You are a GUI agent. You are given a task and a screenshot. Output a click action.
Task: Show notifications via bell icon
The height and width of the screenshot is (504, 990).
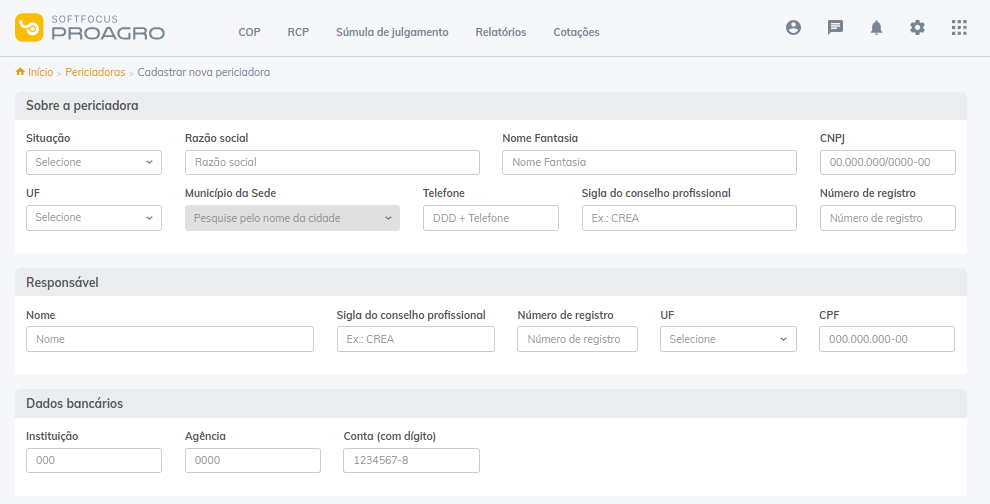(x=876, y=28)
